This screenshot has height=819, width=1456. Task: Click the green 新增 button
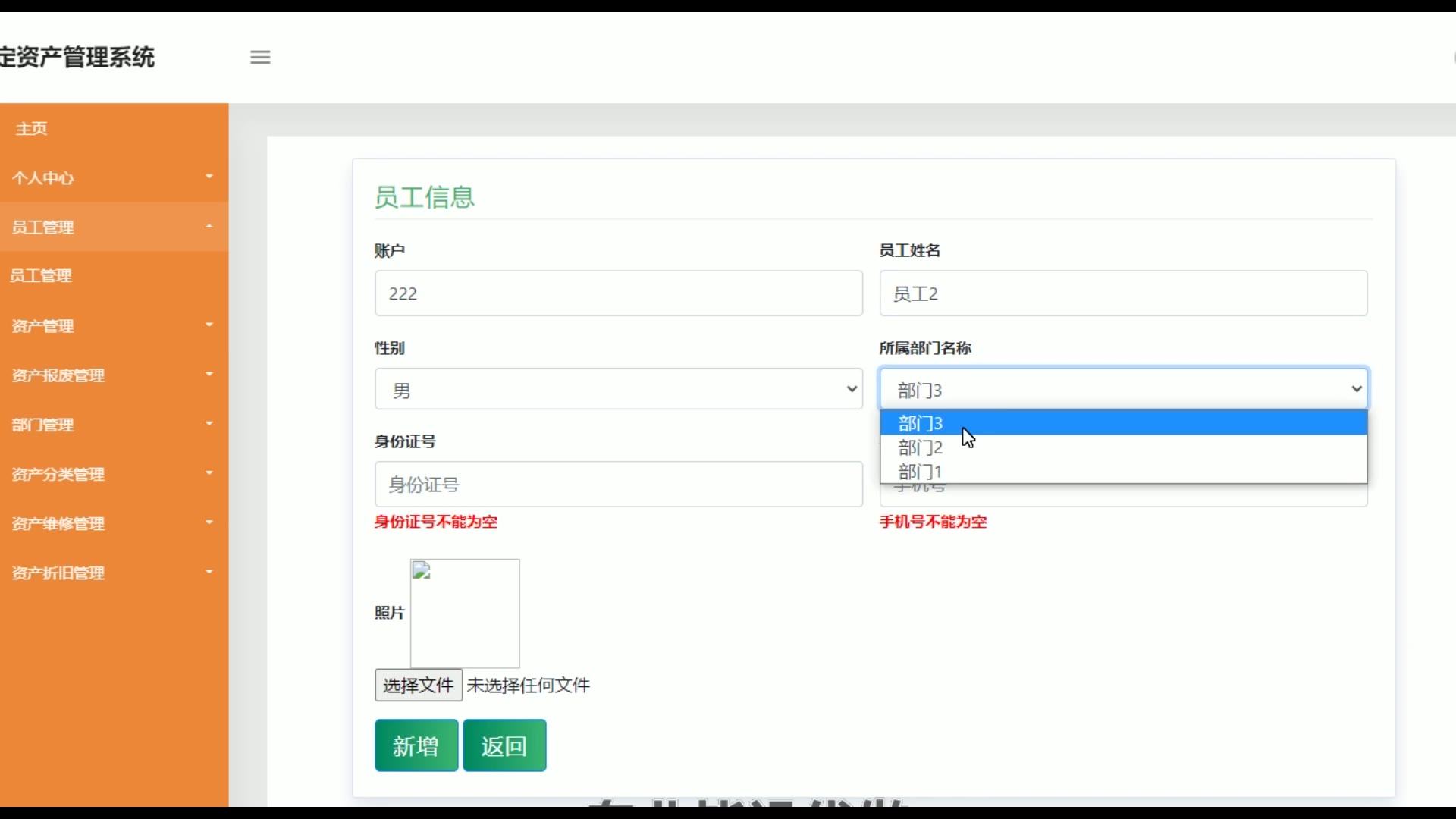coord(416,745)
